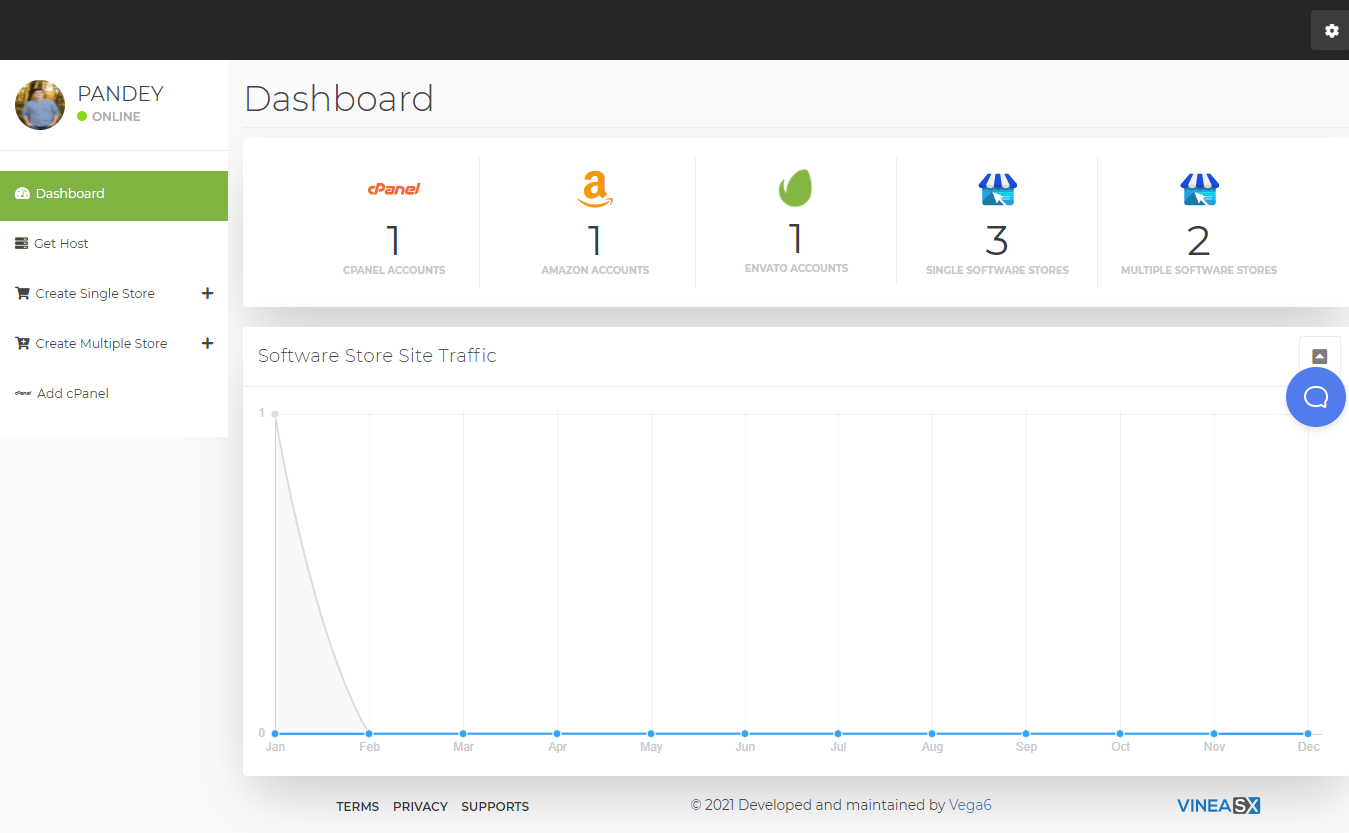Click the Envato leaf icon
Image resolution: width=1349 pixels, height=833 pixels.
pos(796,188)
